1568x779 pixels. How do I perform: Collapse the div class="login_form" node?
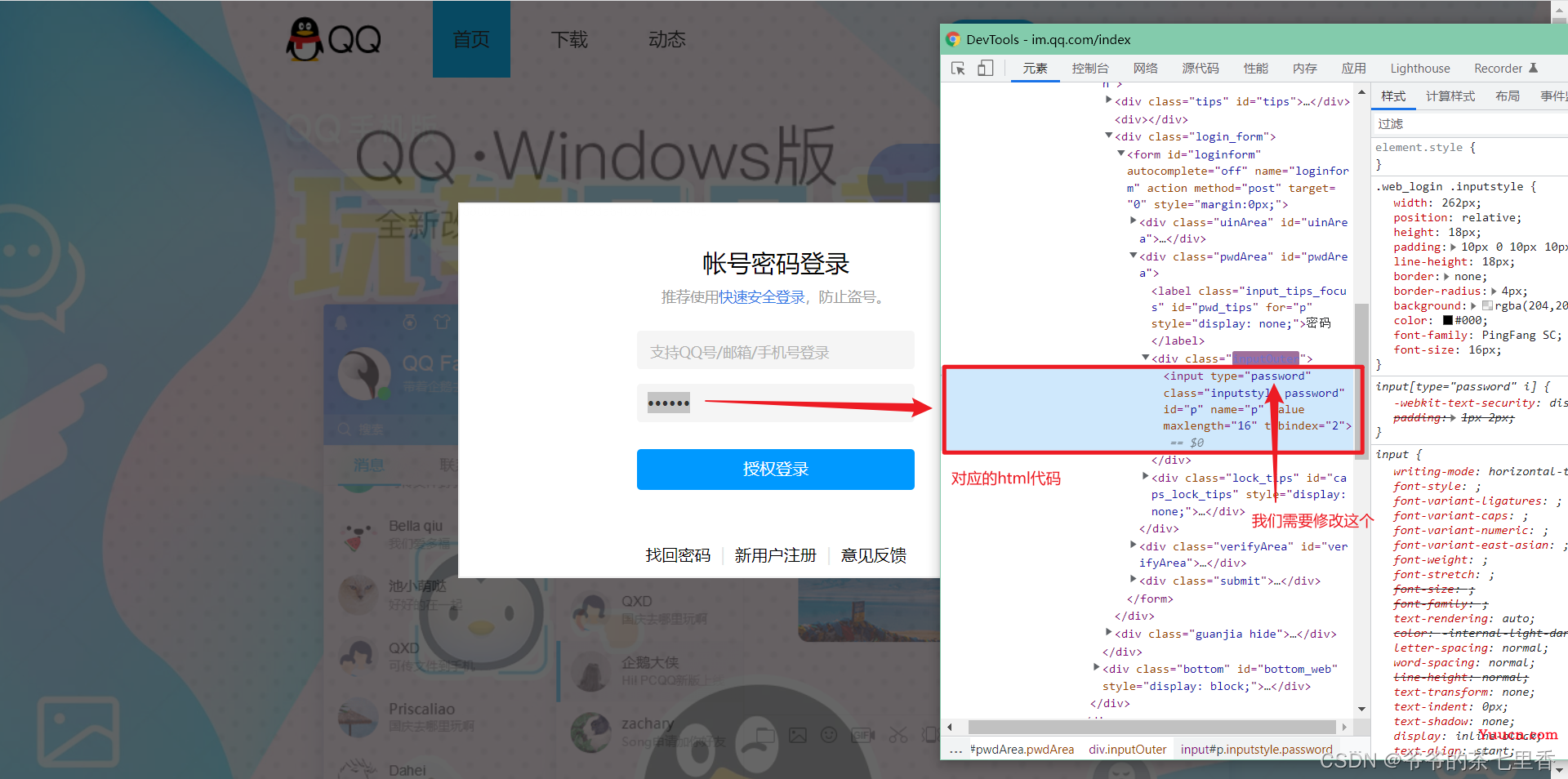1108,136
